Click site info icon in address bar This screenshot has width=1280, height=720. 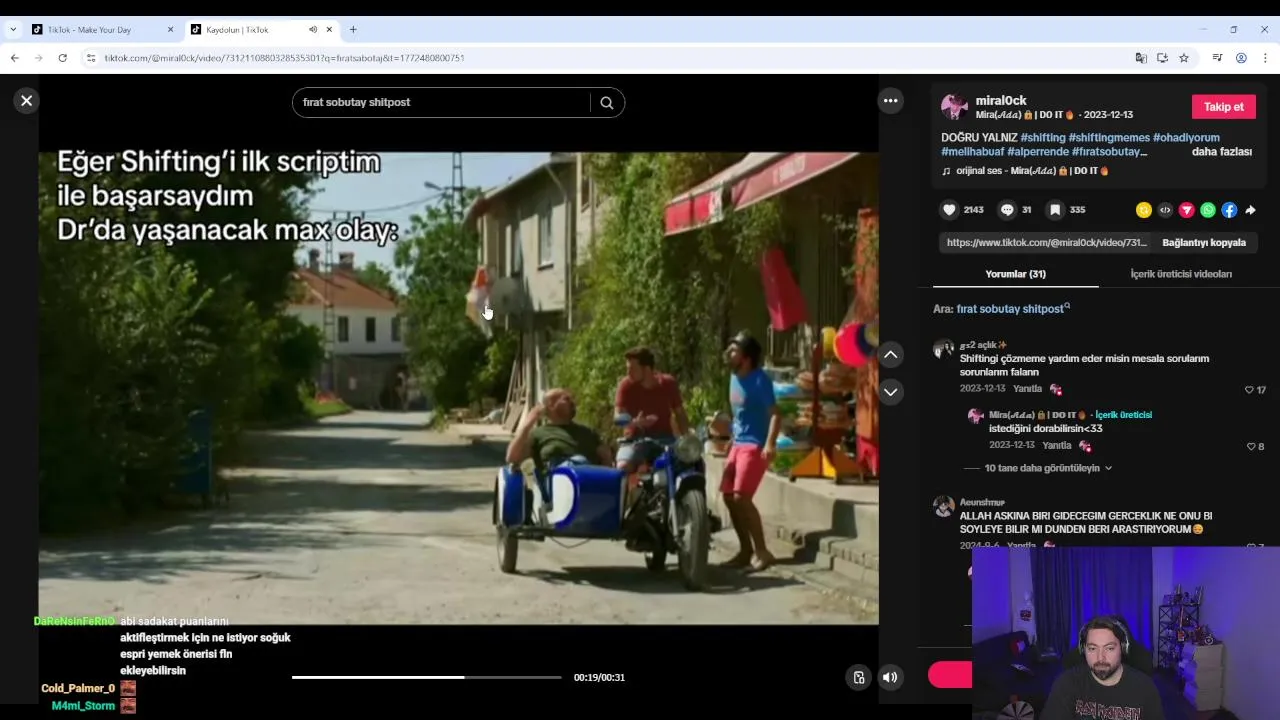tap(91, 58)
